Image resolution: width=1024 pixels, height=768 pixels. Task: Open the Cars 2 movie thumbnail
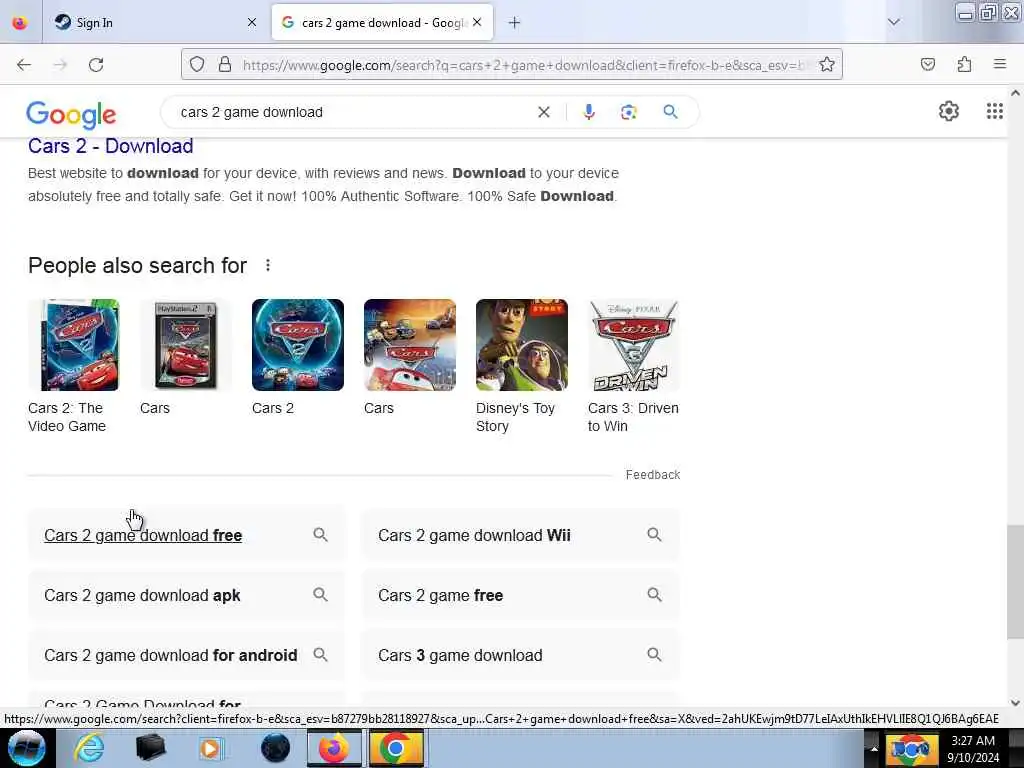pos(298,345)
